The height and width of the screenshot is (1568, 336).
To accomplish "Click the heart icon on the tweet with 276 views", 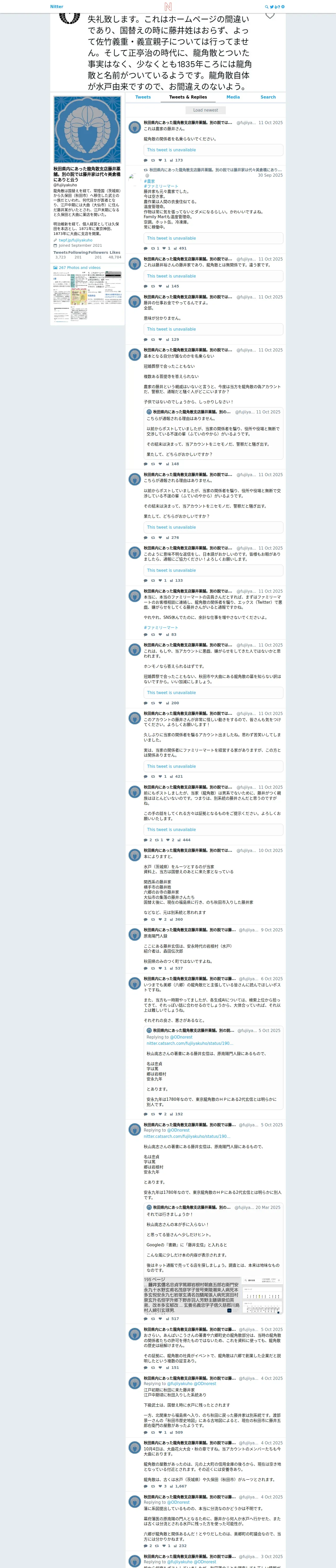I will tap(160, 538).
